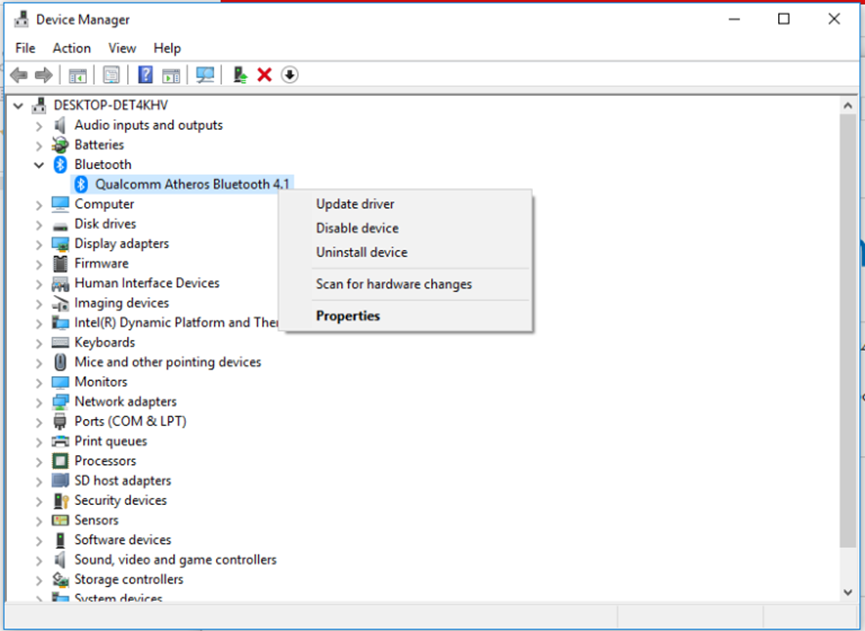Viewport: 865px width, 631px height.
Task: Choose Disable device from context menu
Action: pos(405,228)
